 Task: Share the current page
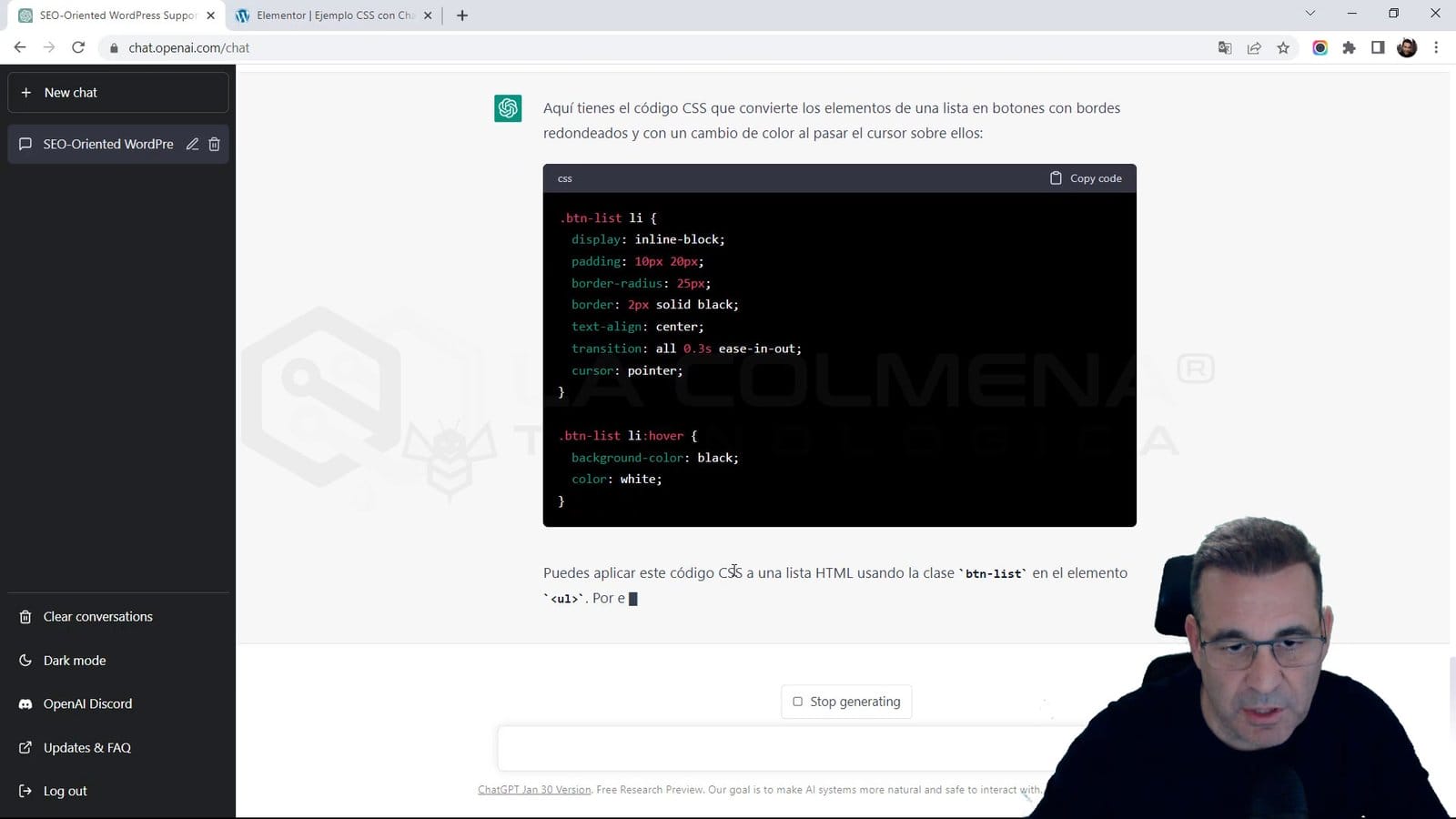[1254, 47]
